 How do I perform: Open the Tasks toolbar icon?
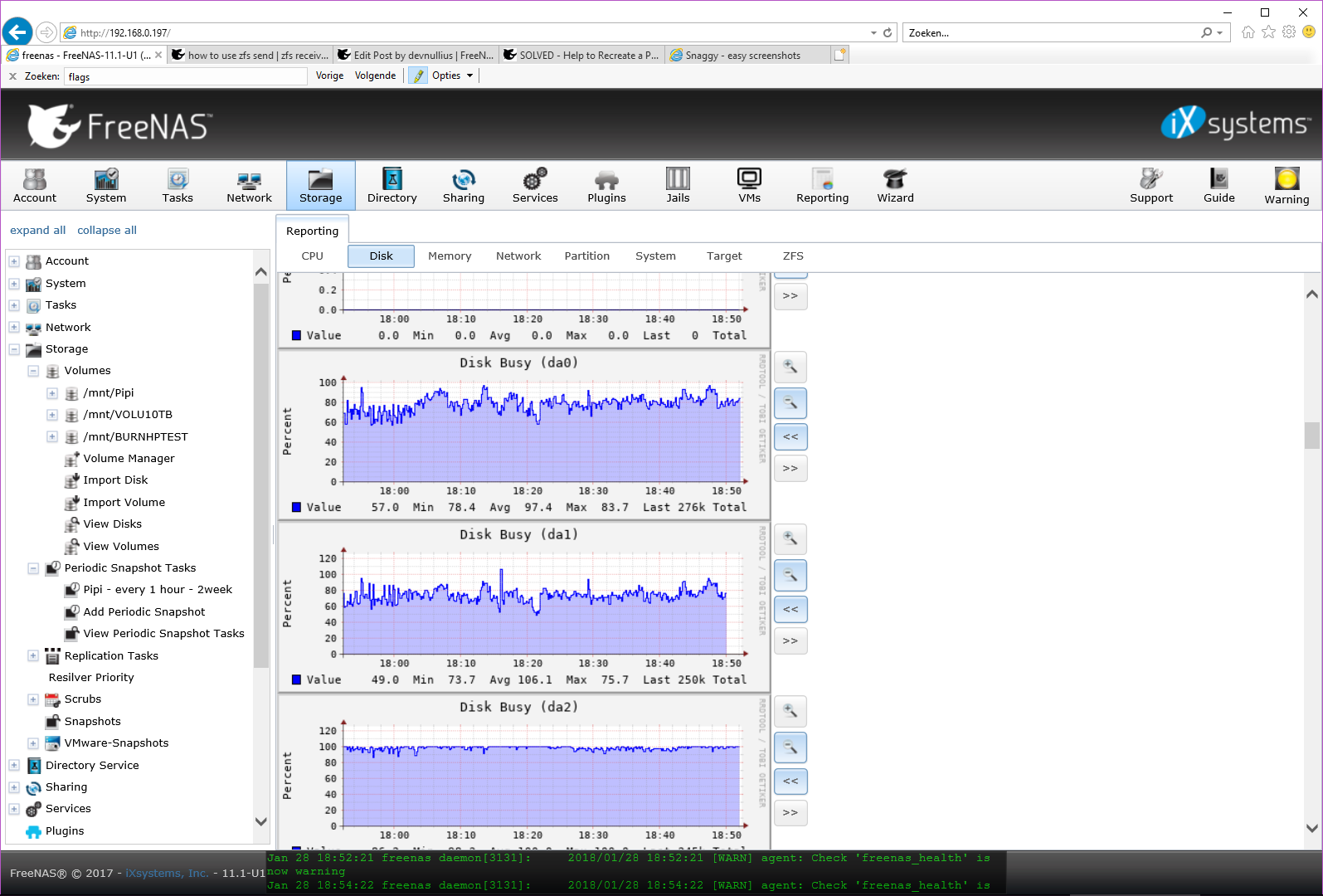[x=178, y=185]
